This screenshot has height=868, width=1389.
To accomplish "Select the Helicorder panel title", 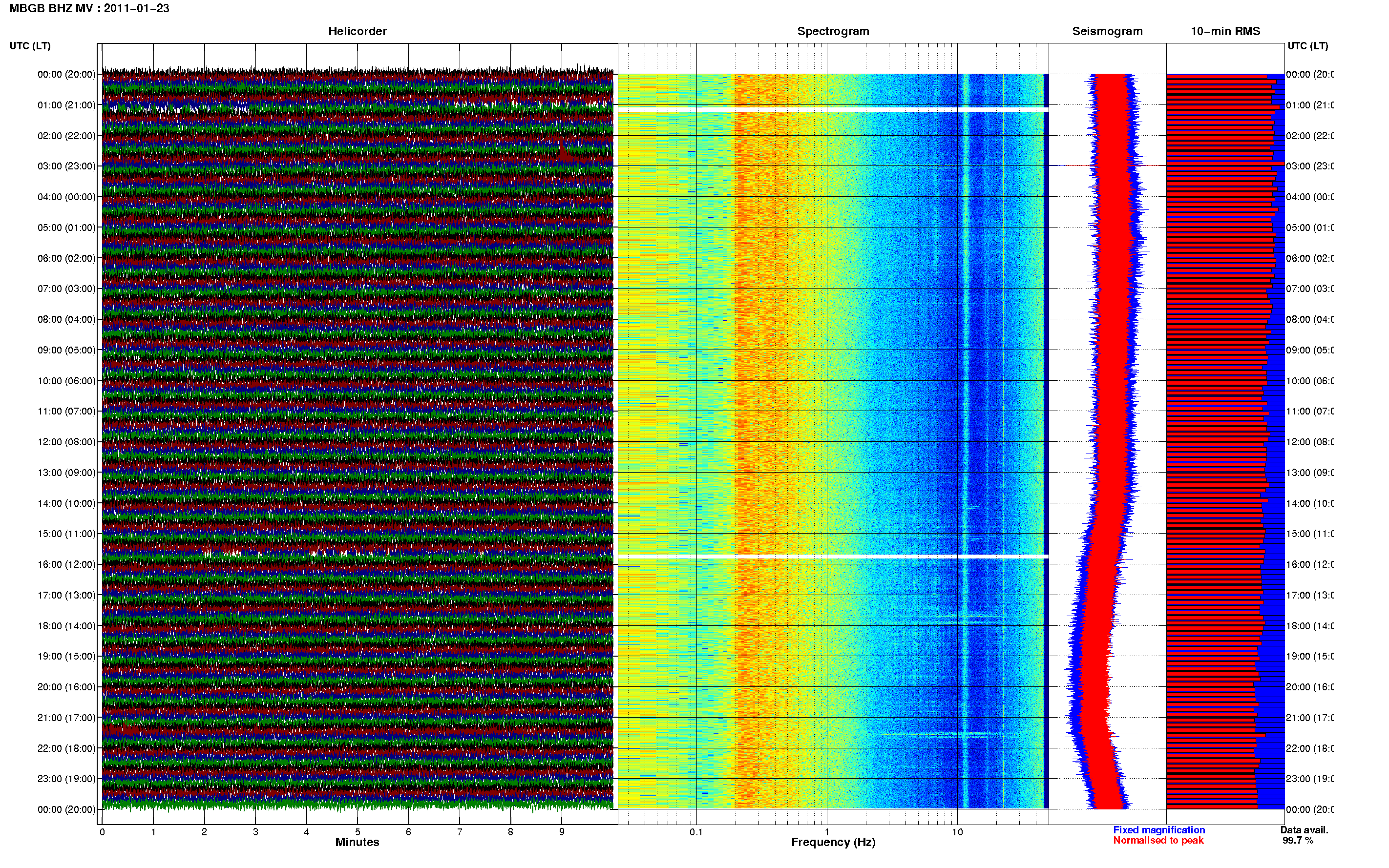I will pyautogui.click(x=357, y=31).
